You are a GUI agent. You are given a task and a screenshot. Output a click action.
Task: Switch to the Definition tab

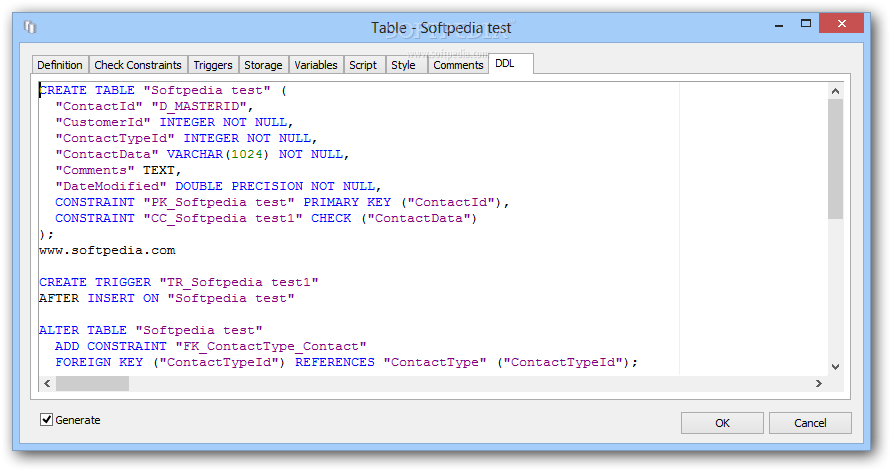tap(60, 65)
